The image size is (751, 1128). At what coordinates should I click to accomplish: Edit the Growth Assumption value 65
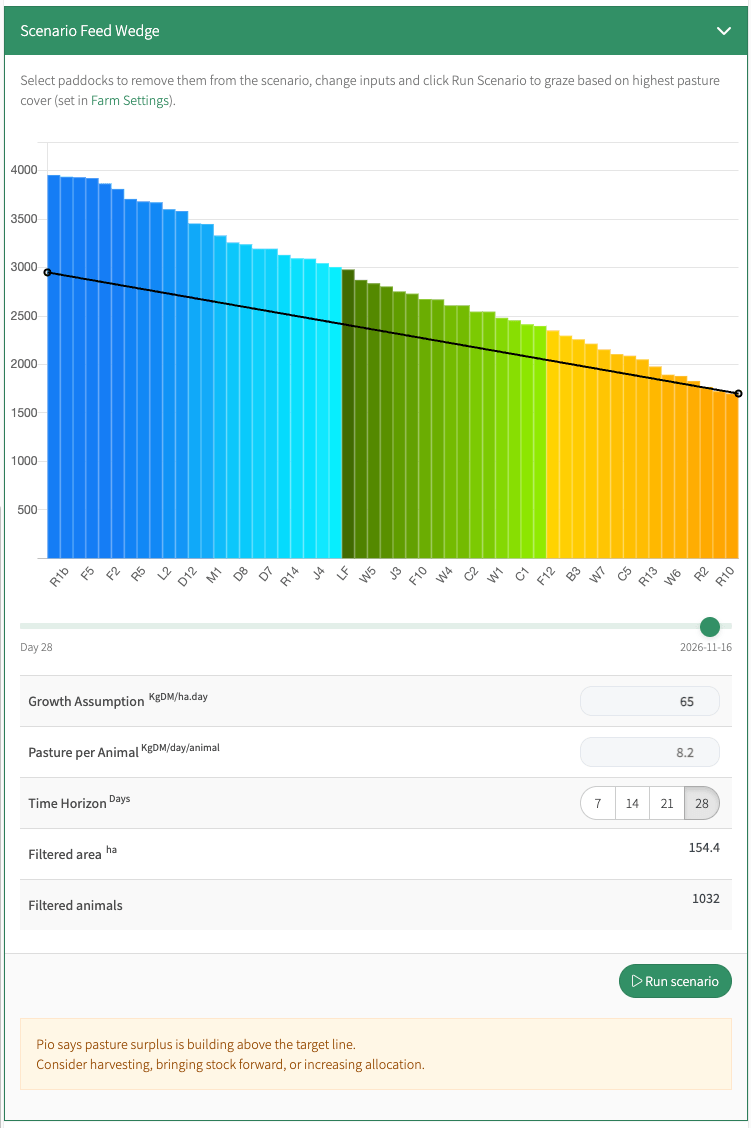(x=650, y=701)
